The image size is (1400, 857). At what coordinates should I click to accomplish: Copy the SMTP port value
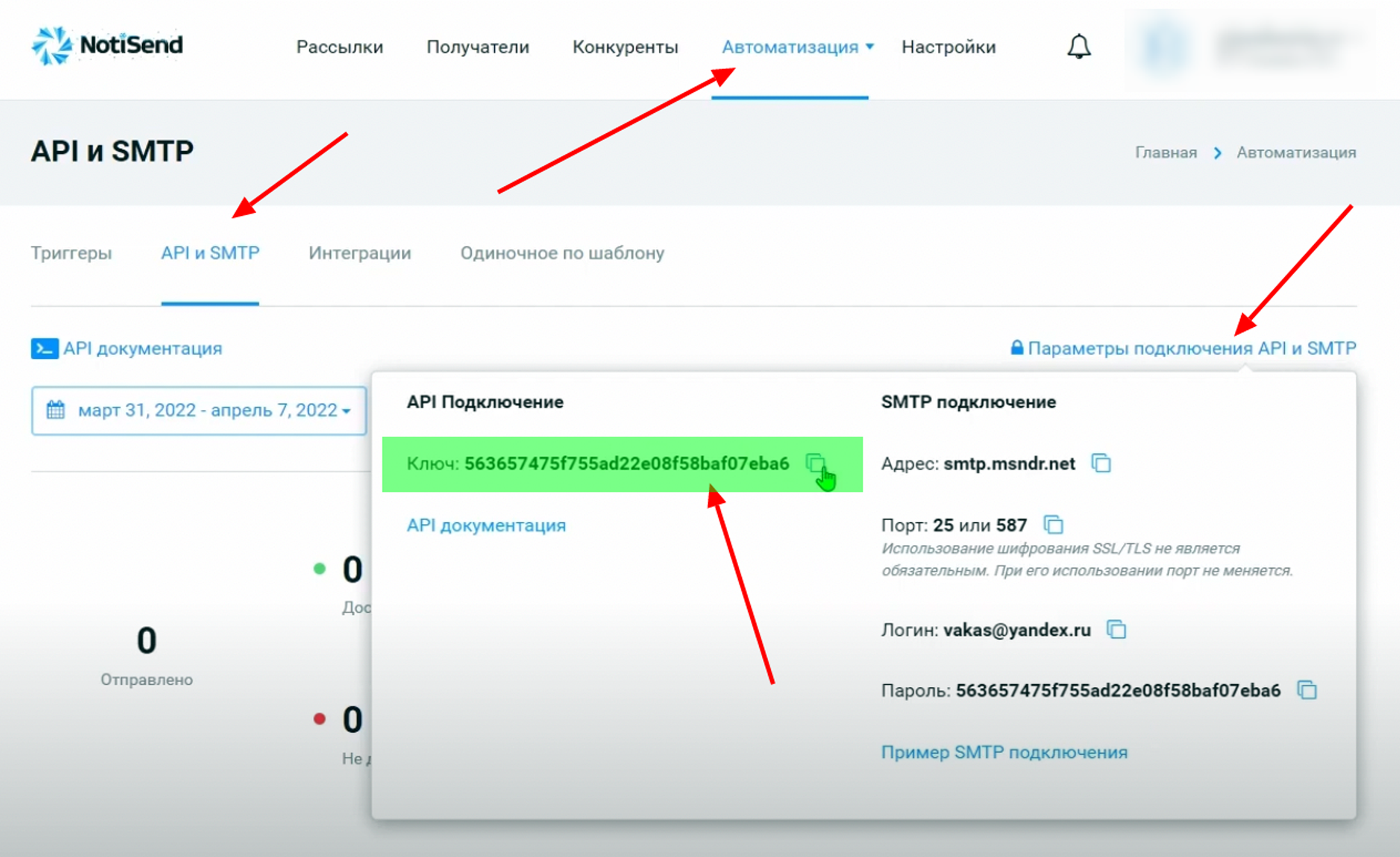pyautogui.click(x=1053, y=525)
